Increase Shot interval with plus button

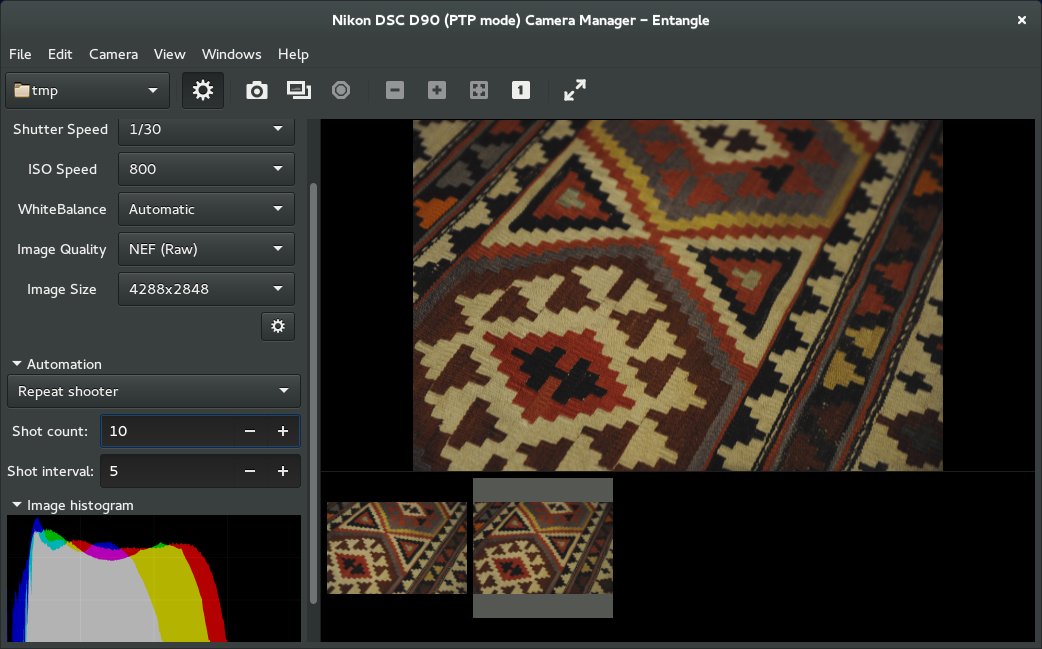(282, 471)
